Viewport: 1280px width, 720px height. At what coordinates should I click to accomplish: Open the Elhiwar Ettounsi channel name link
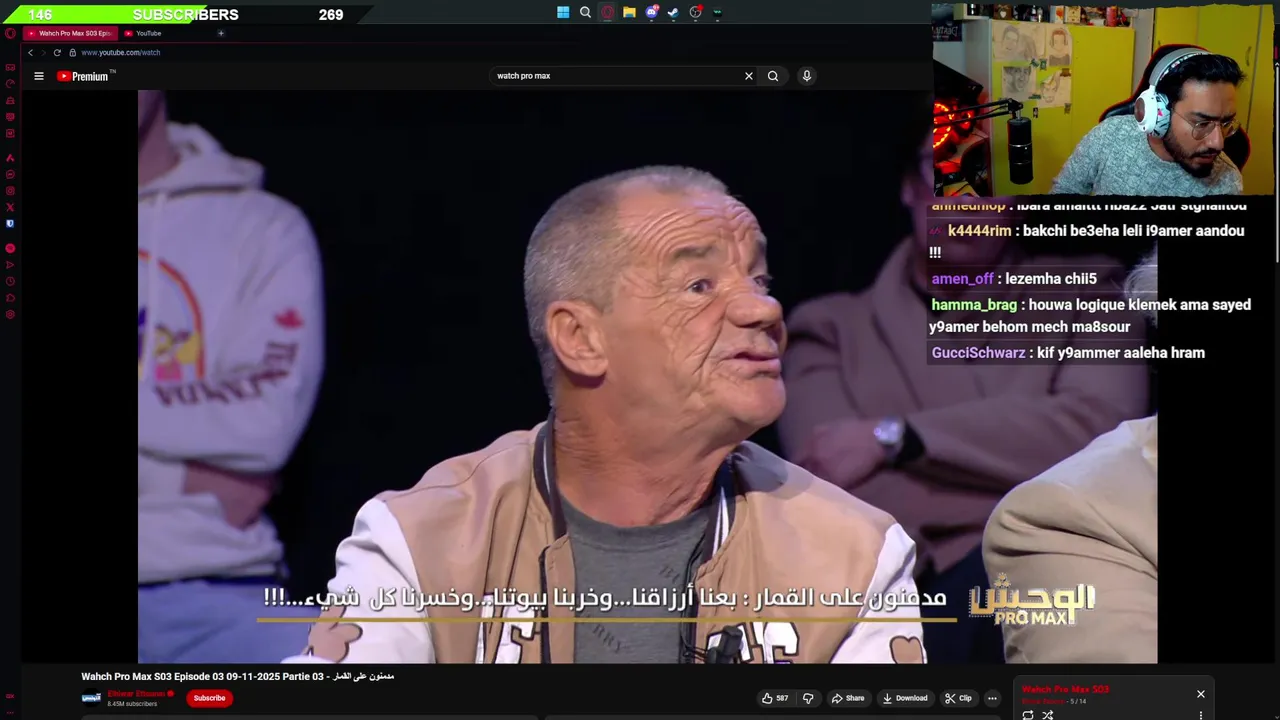pos(136,694)
